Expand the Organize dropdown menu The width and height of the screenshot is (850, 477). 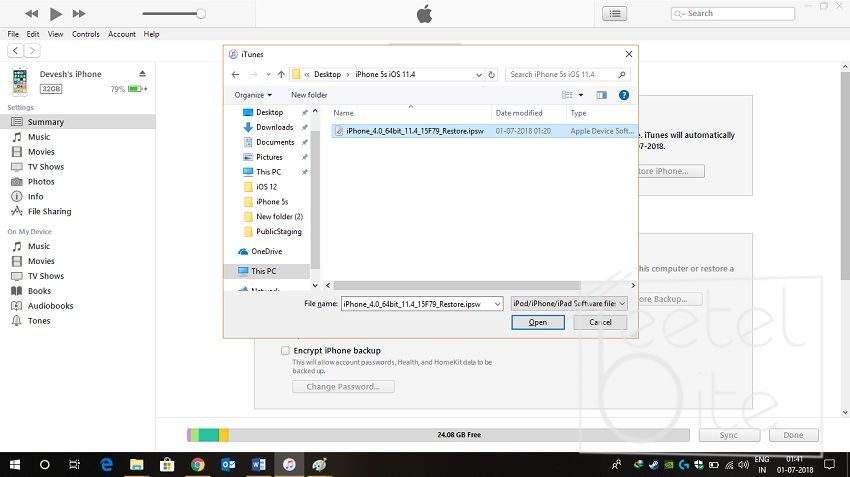[253, 95]
